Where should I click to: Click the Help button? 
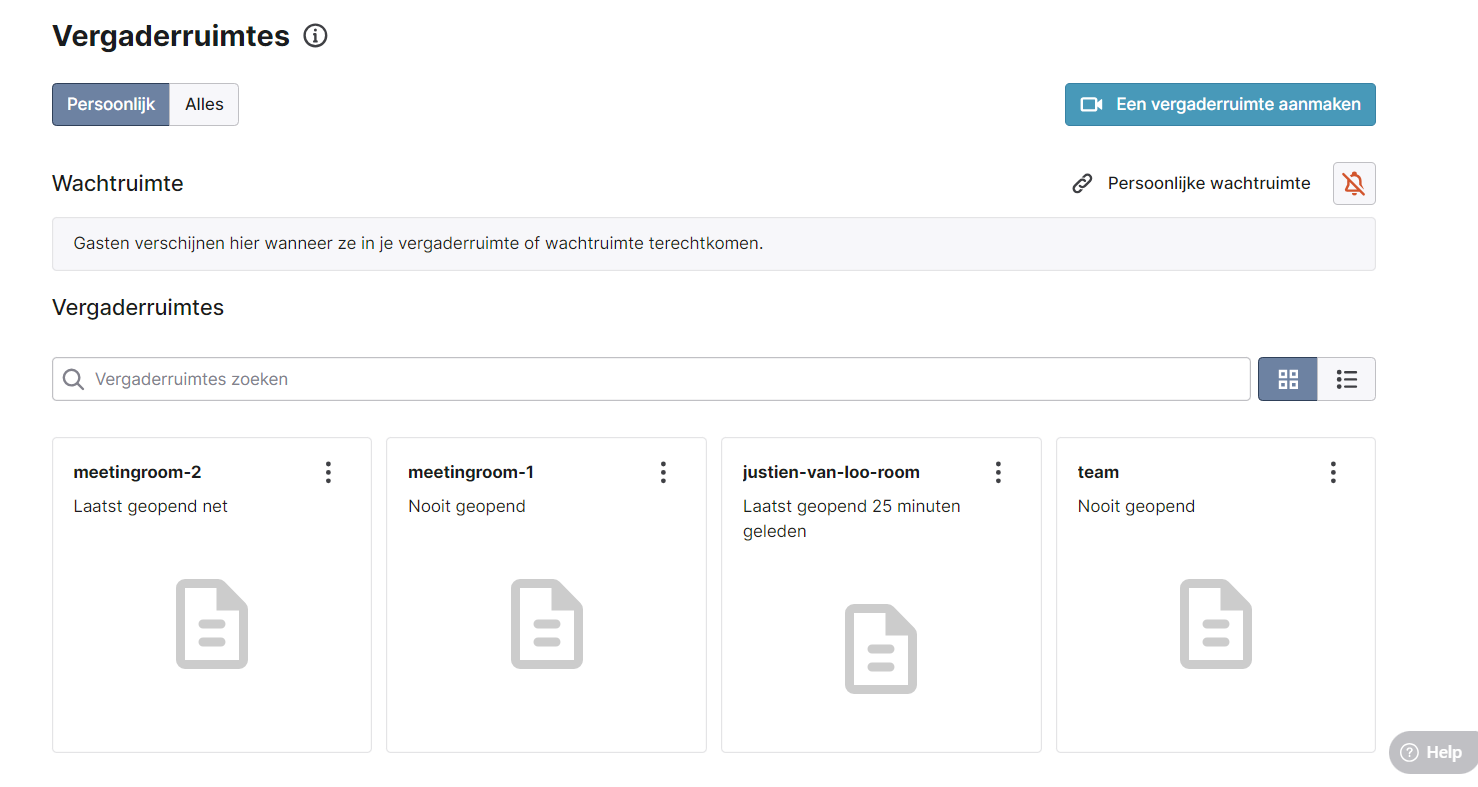pyautogui.click(x=1432, y=752)
